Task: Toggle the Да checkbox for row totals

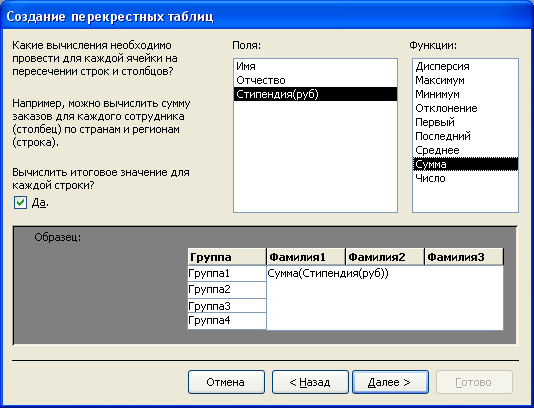Action: (20, 203)
